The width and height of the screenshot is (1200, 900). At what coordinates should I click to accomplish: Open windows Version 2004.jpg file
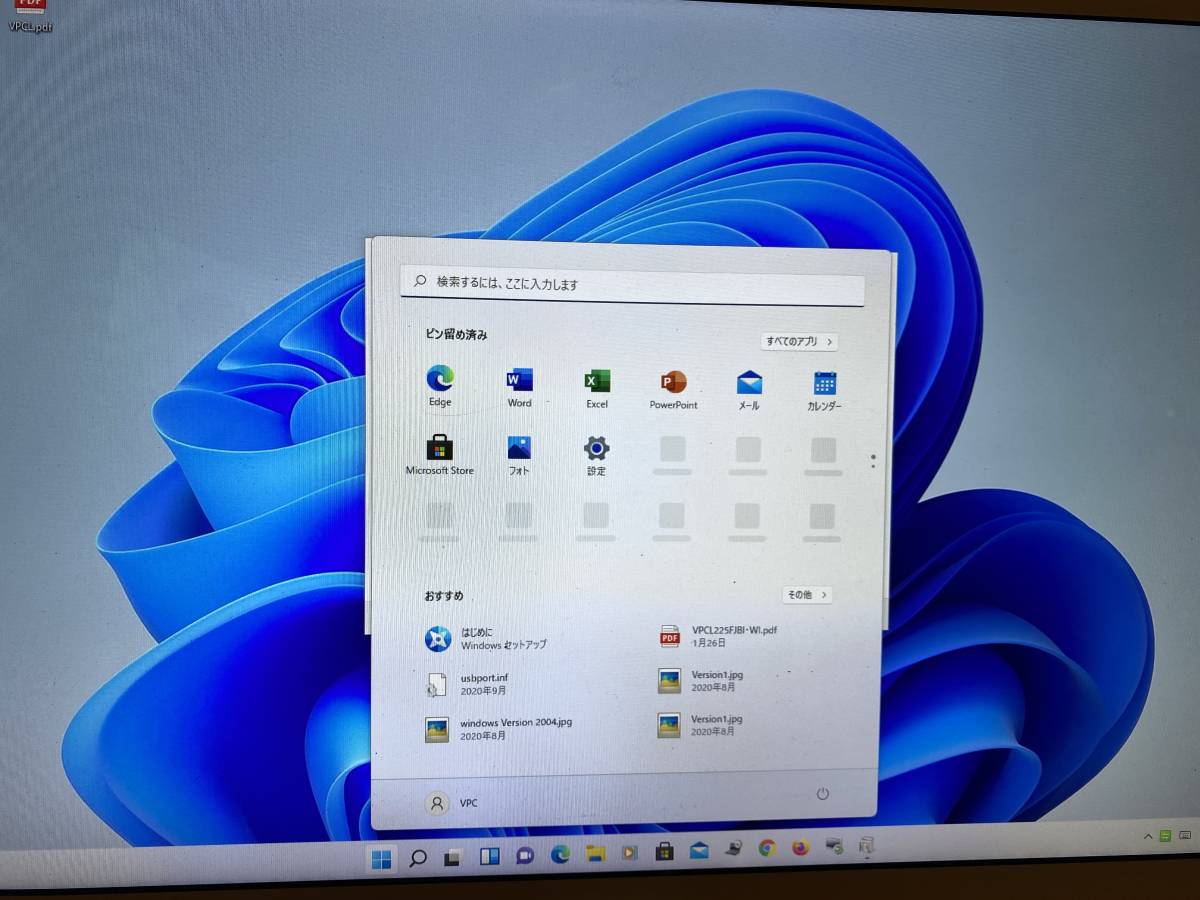499,728
